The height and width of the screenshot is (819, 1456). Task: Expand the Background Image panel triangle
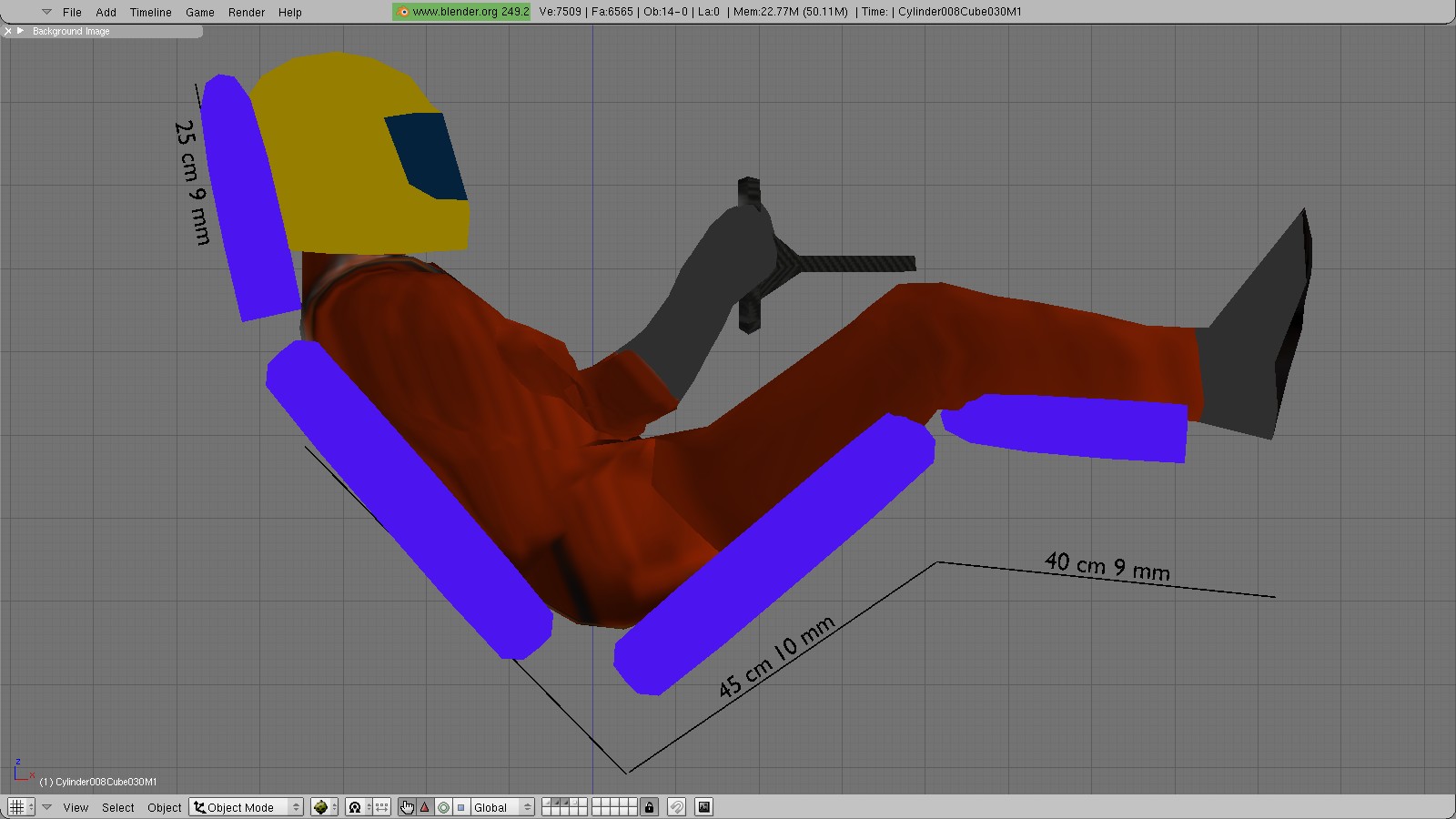pos(21,31)
